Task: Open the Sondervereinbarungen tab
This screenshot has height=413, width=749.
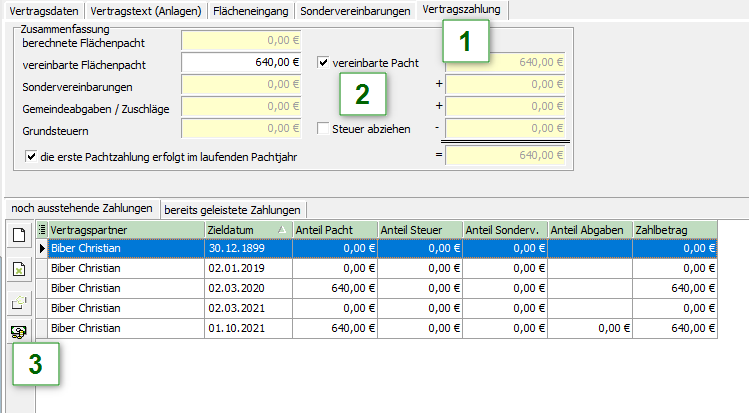Action: coord(355,11)
